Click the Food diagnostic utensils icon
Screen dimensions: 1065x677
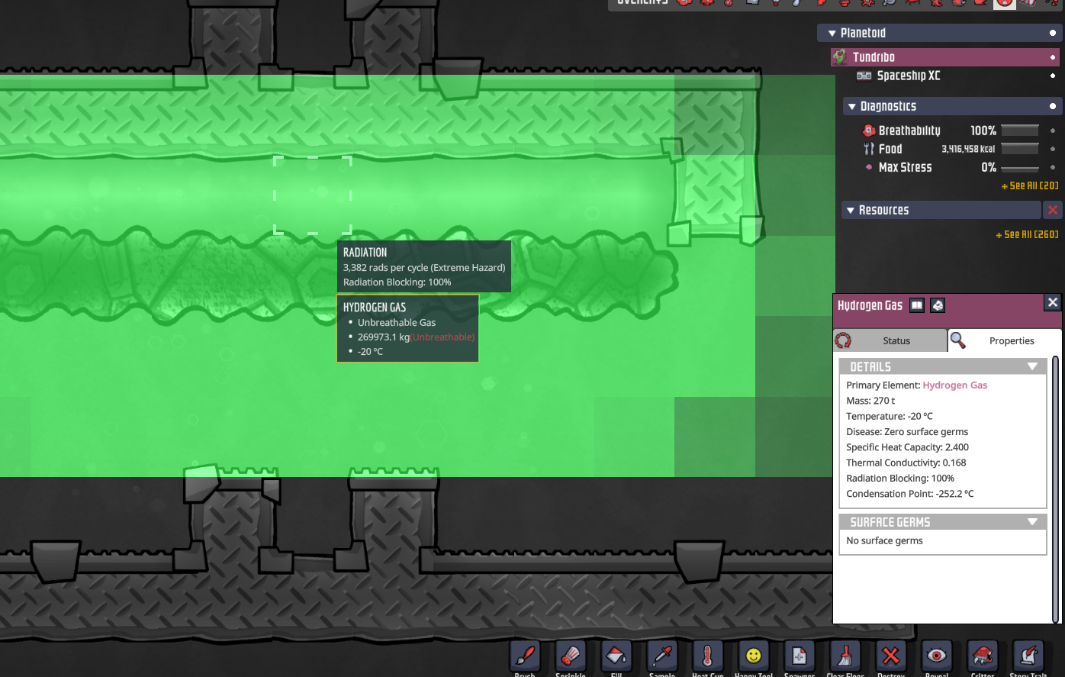(868, 149)
